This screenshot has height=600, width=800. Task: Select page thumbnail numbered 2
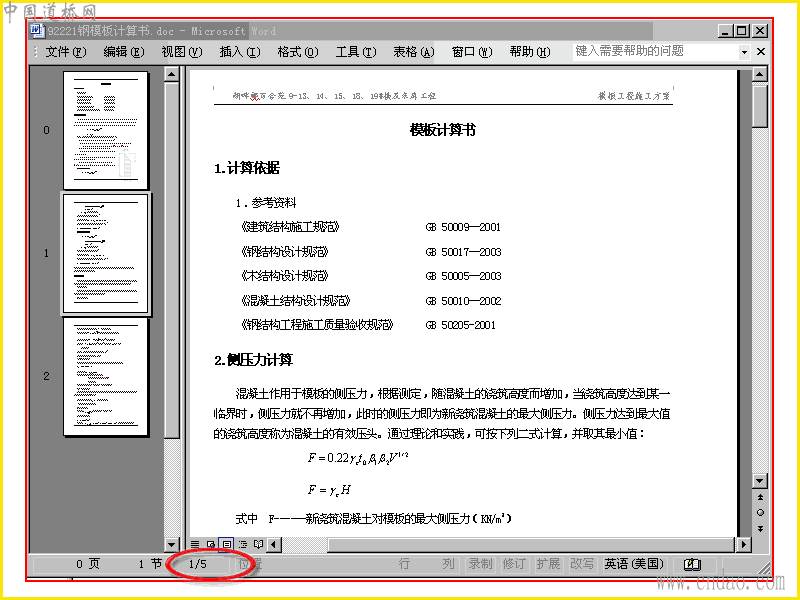(106, 377)
